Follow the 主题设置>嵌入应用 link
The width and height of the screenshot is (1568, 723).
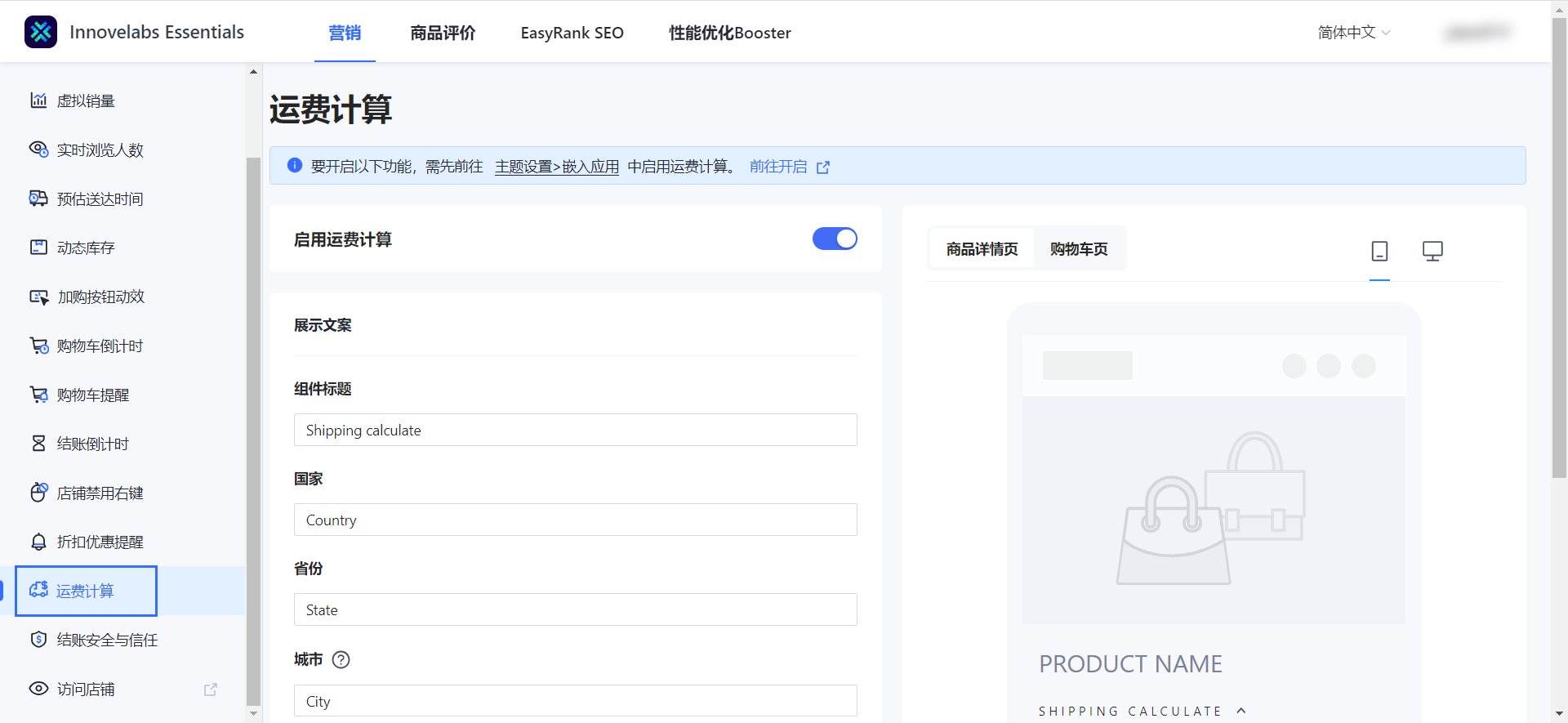pos(556,167)
